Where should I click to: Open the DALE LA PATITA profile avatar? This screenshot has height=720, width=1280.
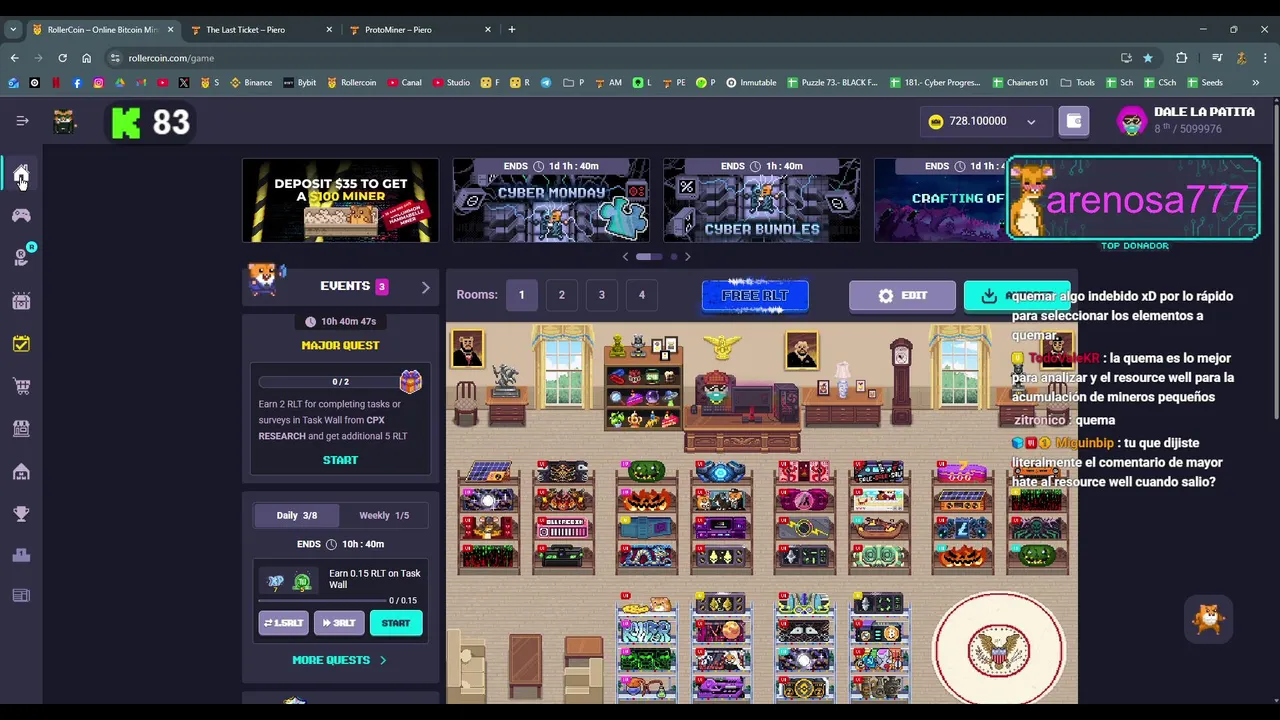[x=1131, y=121]
